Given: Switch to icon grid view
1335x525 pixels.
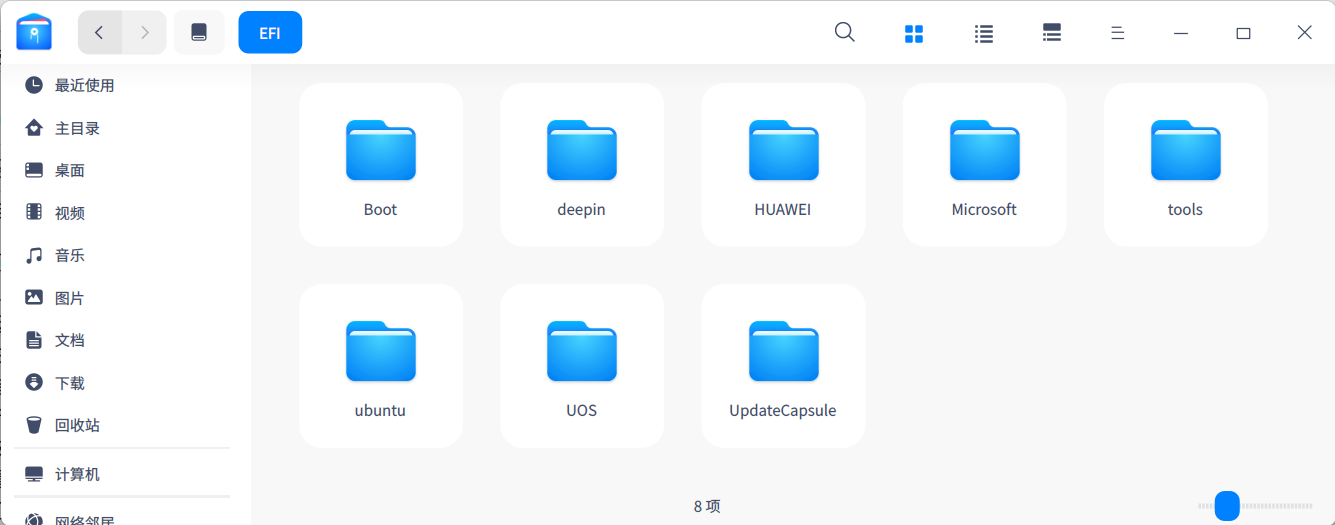Looking at the screenshot, I should 914,33.
